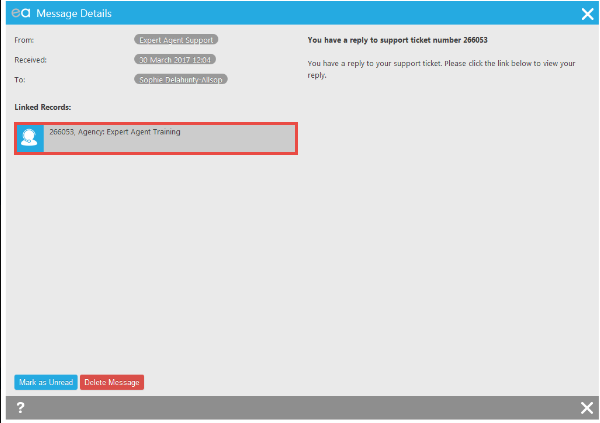Screen dimensions: 600x423
Task: Click the question mark help icon
Action: point(21,407)
